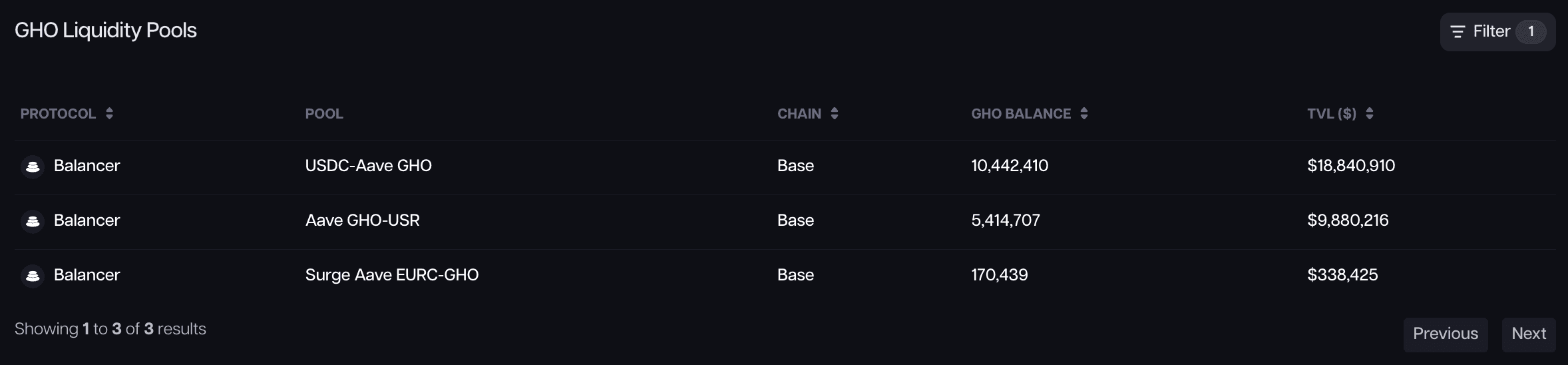Open the Aave GHO-USR pool
1568x365 pixels.
pos(362,220)
